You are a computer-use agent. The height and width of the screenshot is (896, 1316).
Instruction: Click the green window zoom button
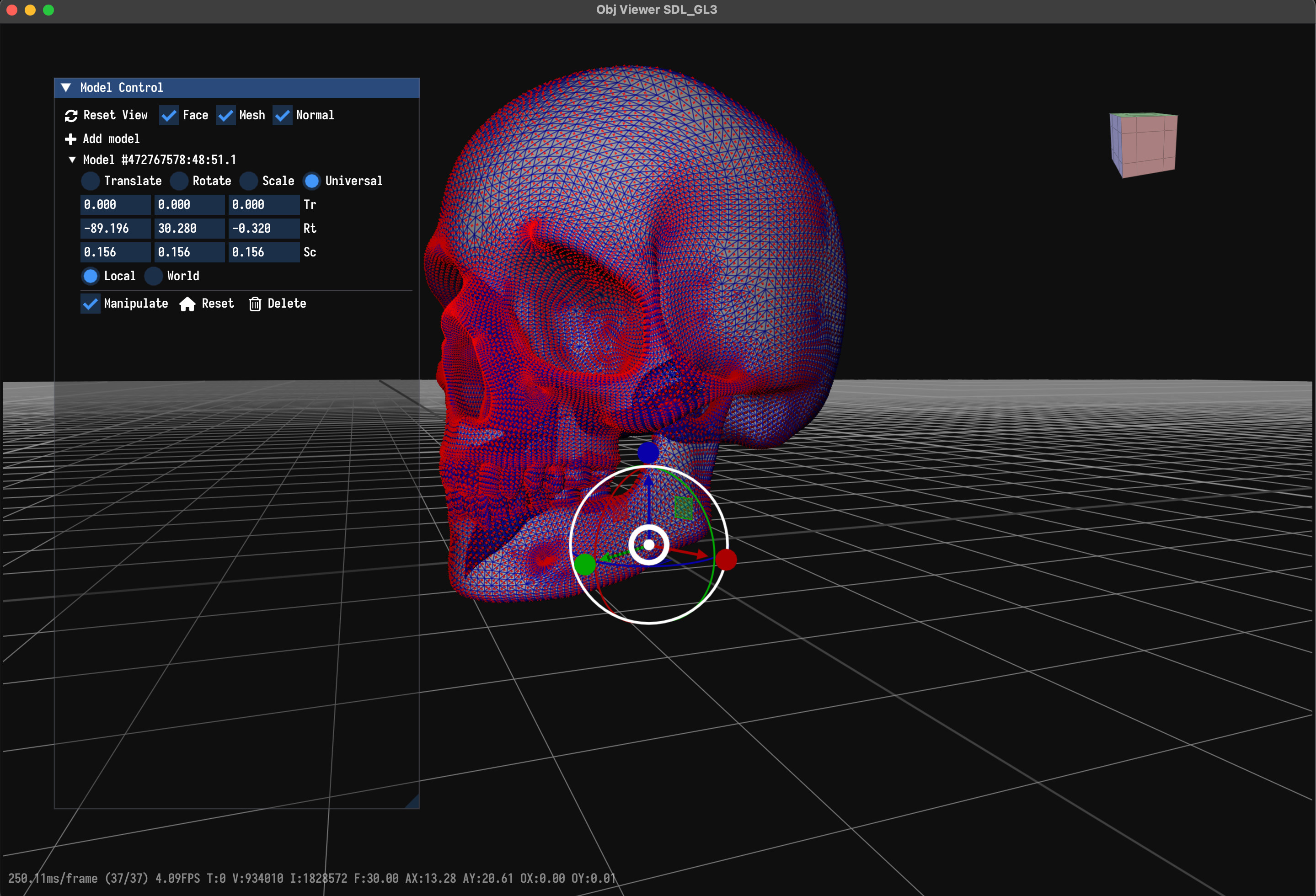coord(49,10)
